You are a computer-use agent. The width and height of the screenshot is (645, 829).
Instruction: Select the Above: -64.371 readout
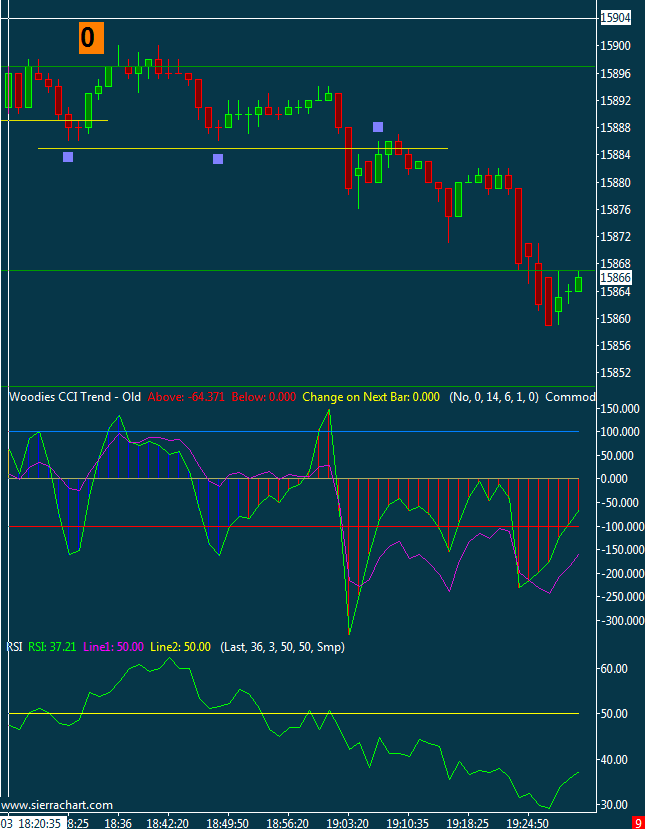[x=187, y=397]
